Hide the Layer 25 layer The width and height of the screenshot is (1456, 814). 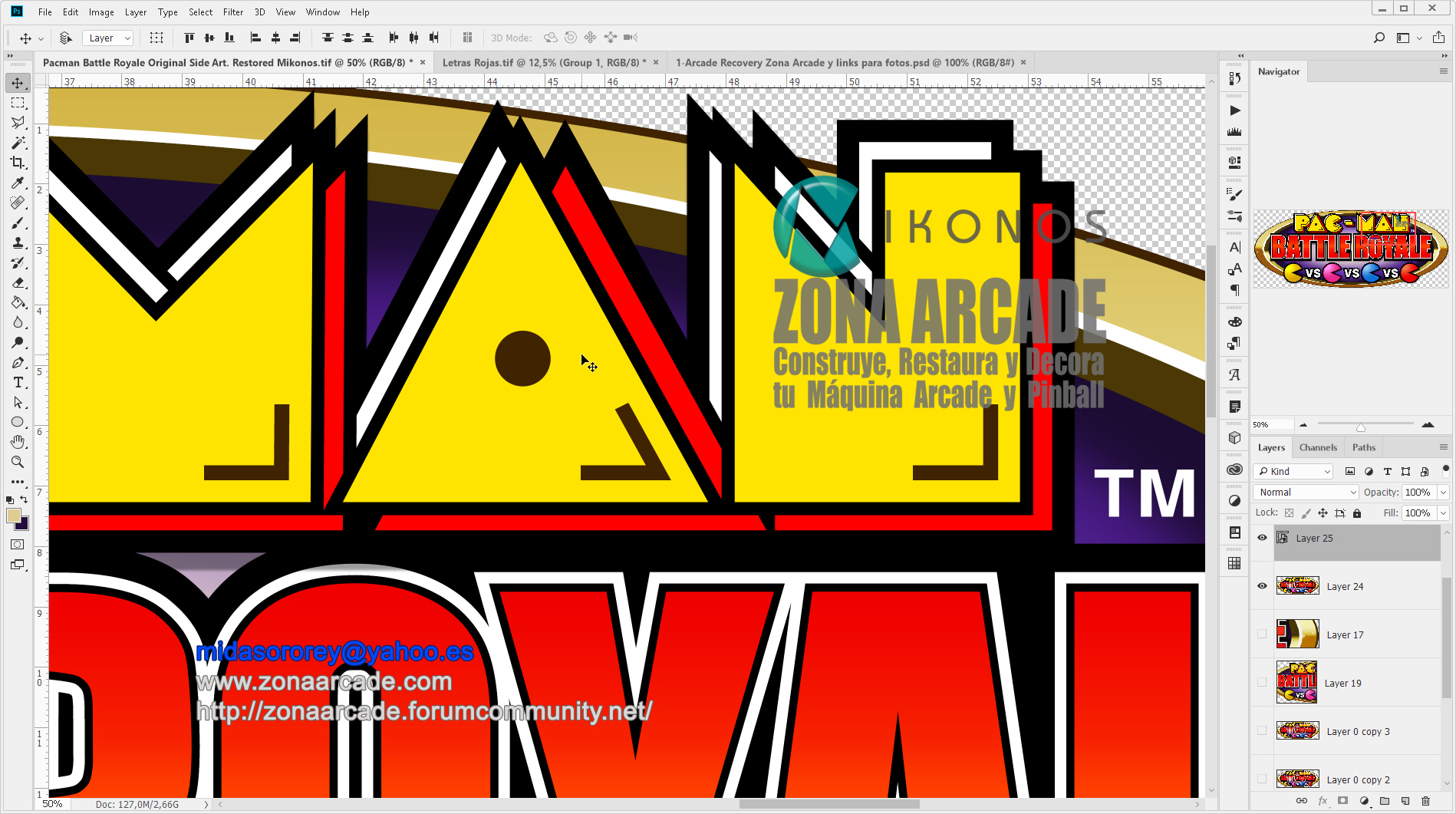1262,538
